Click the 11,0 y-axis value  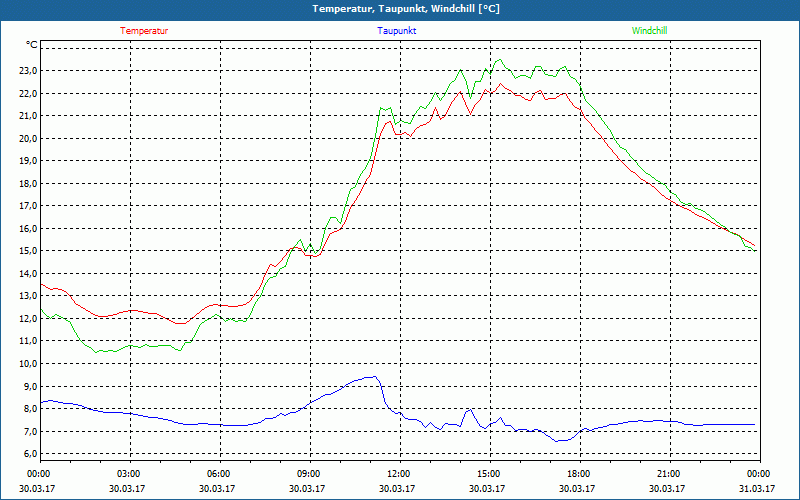point(28,341)
